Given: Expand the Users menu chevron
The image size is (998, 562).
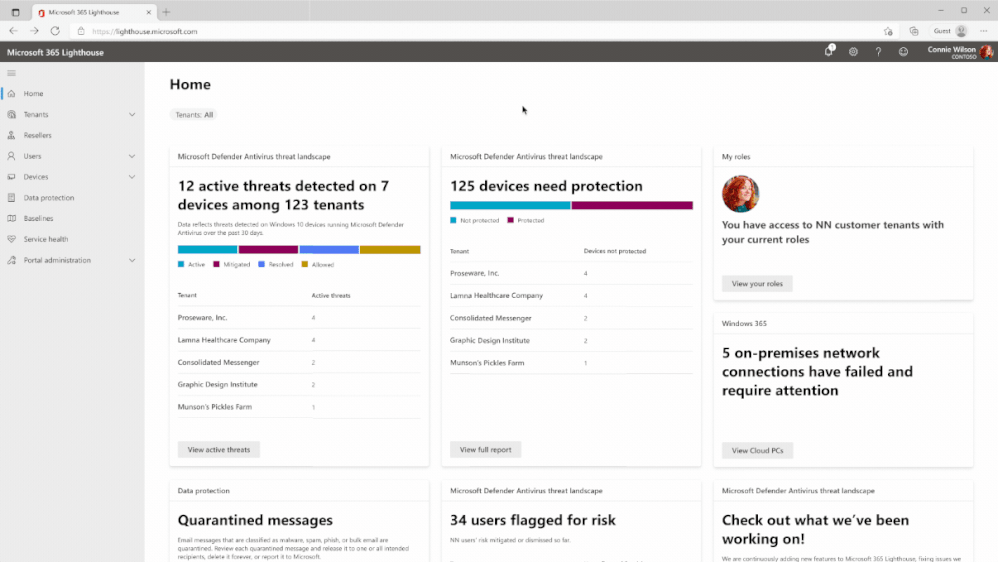Looking at the screenshot, I should pyautogui.click(x=132, y=156).
